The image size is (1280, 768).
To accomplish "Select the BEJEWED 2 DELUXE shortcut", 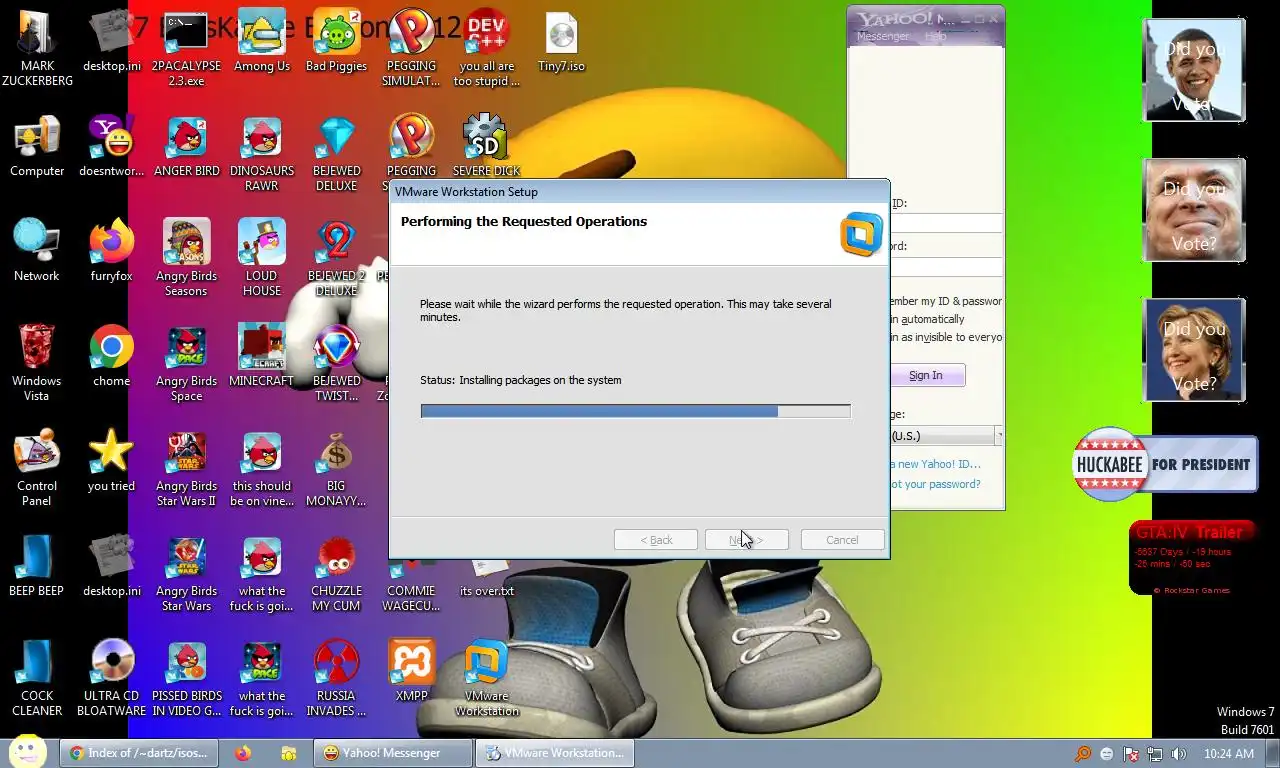I will tap(336, 258).
